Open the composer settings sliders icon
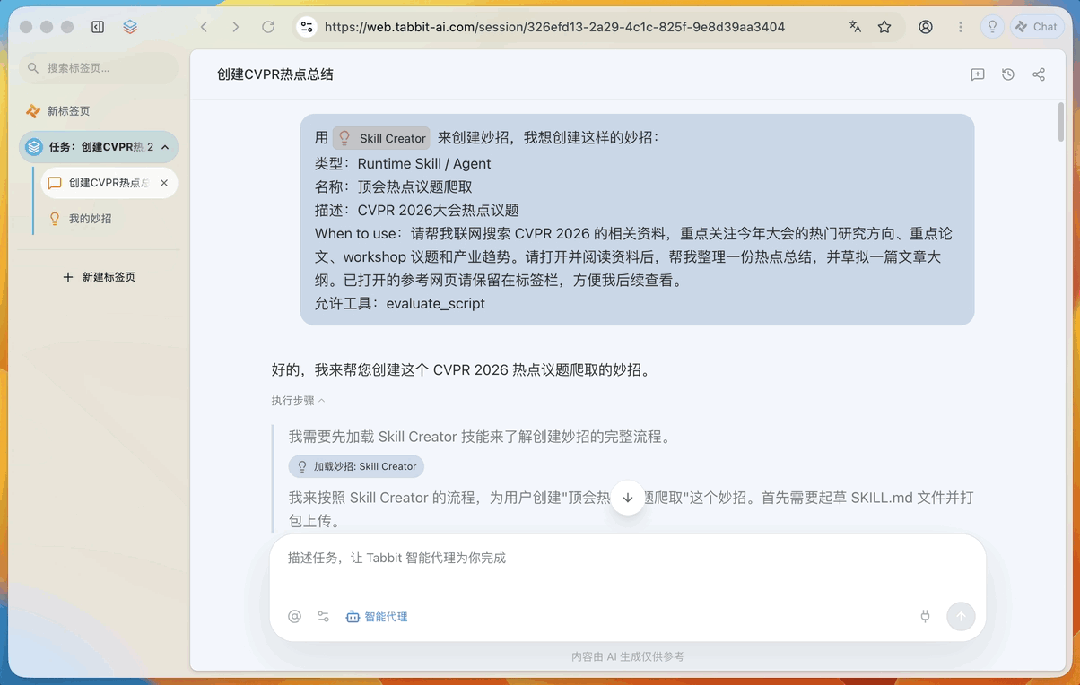The image size is (1080, 685). point(323,616)
